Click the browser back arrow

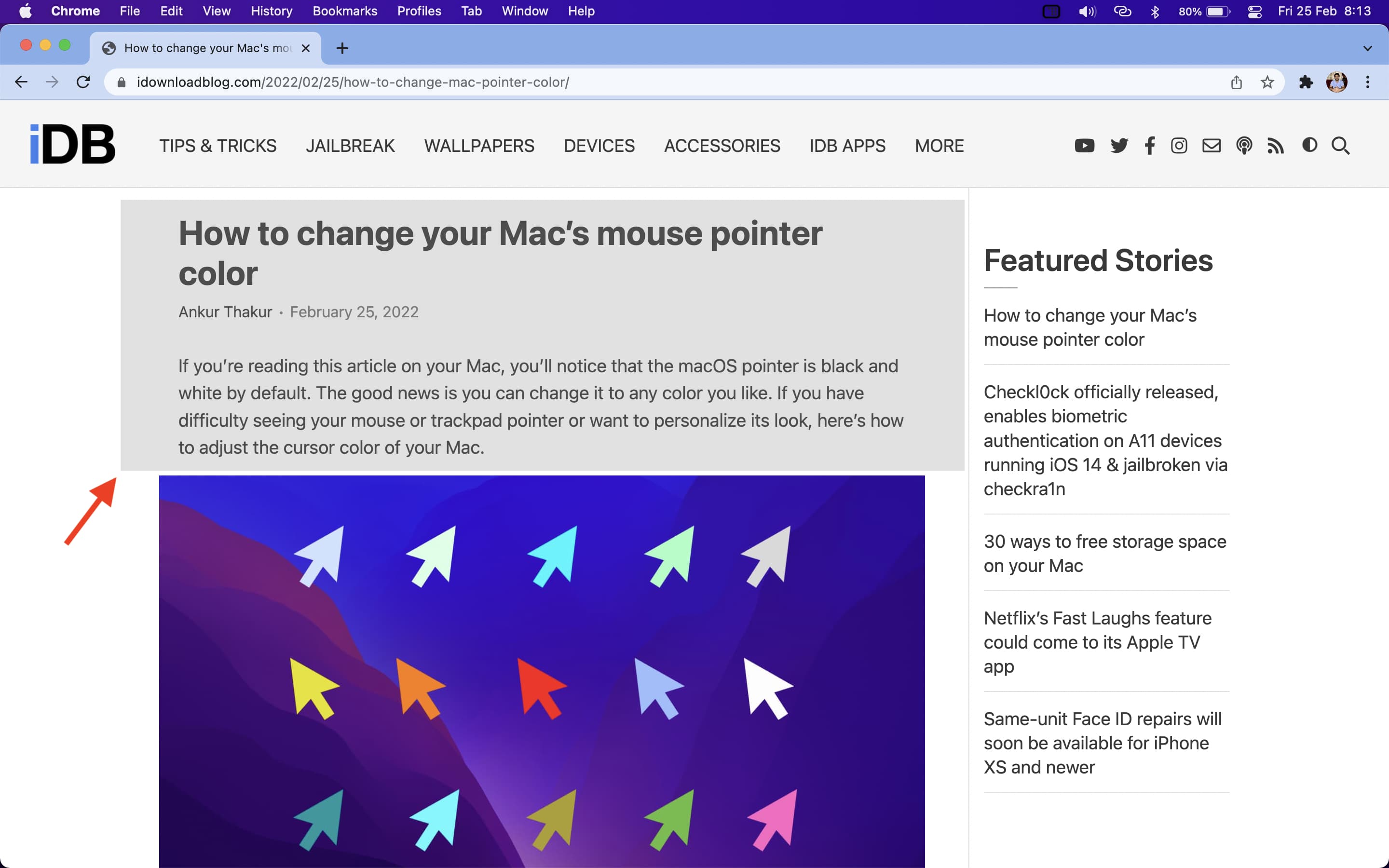point(21,82)
